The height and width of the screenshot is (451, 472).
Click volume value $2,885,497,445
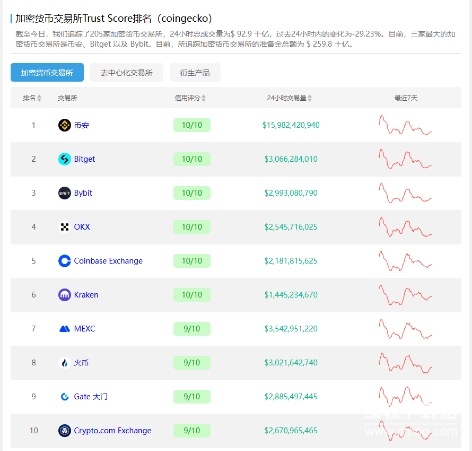291,397
